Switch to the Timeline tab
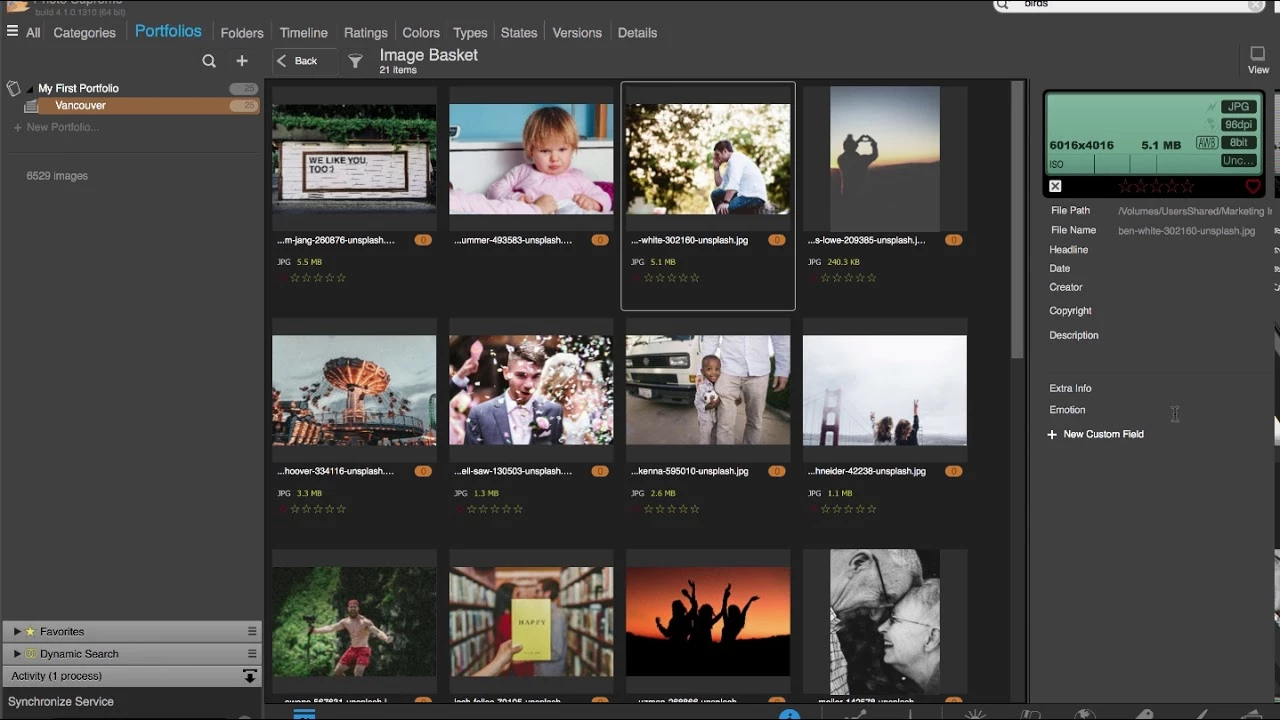The width and height of the screenshot is (1280, 720). (x=303, y=33)
